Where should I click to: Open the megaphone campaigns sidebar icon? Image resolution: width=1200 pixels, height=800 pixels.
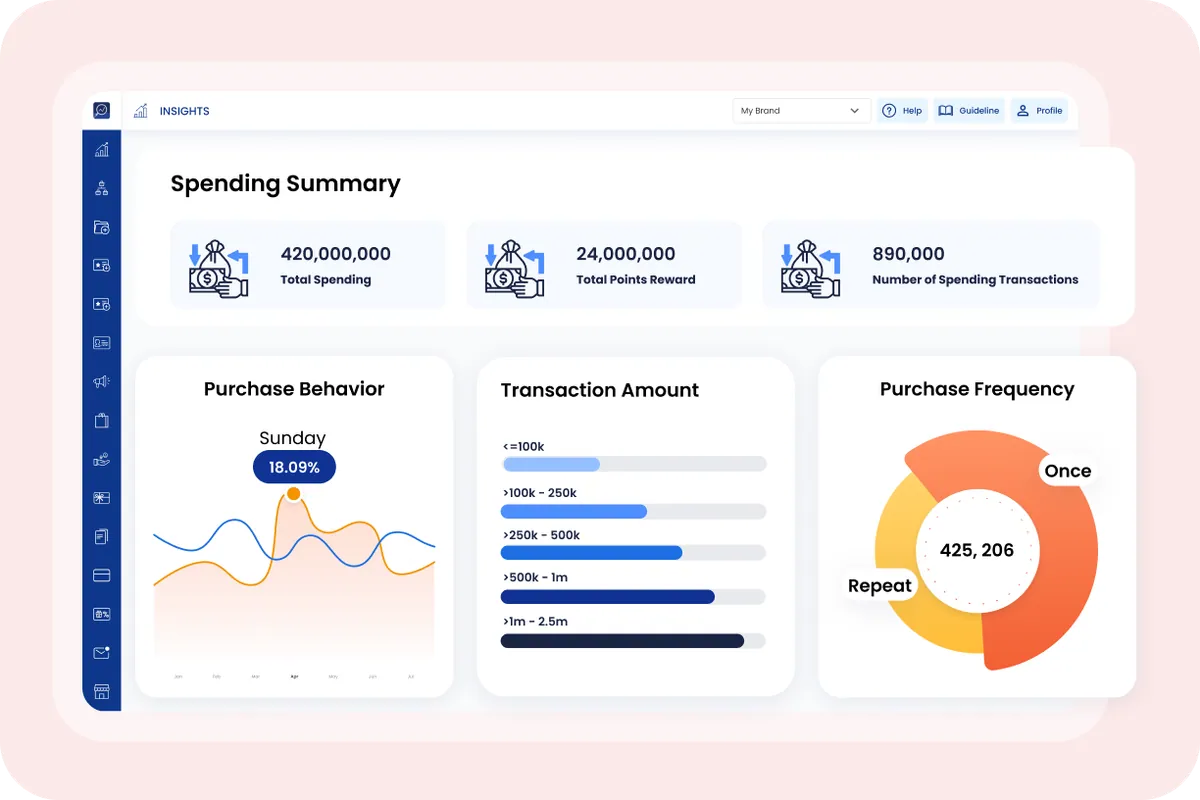point(101,381)
